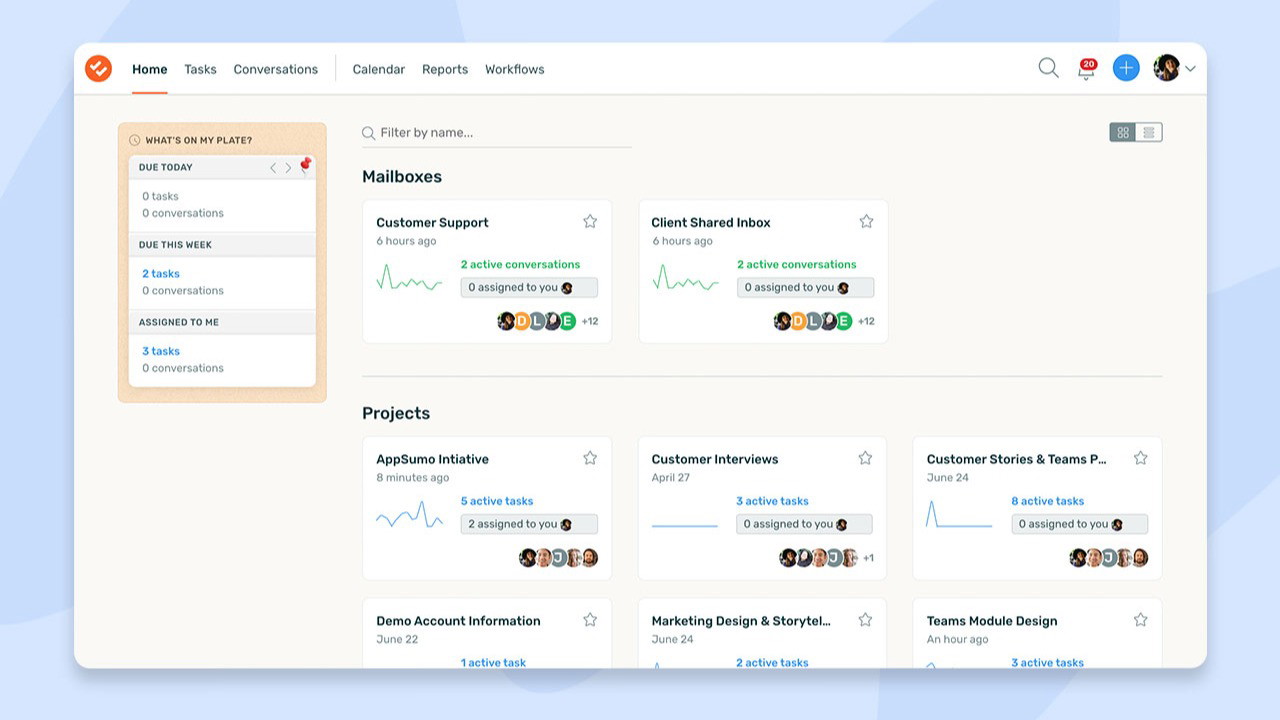The image size is (1280, 720).
Task: Switch to list view layout
Action: (x=1149, y=132)
